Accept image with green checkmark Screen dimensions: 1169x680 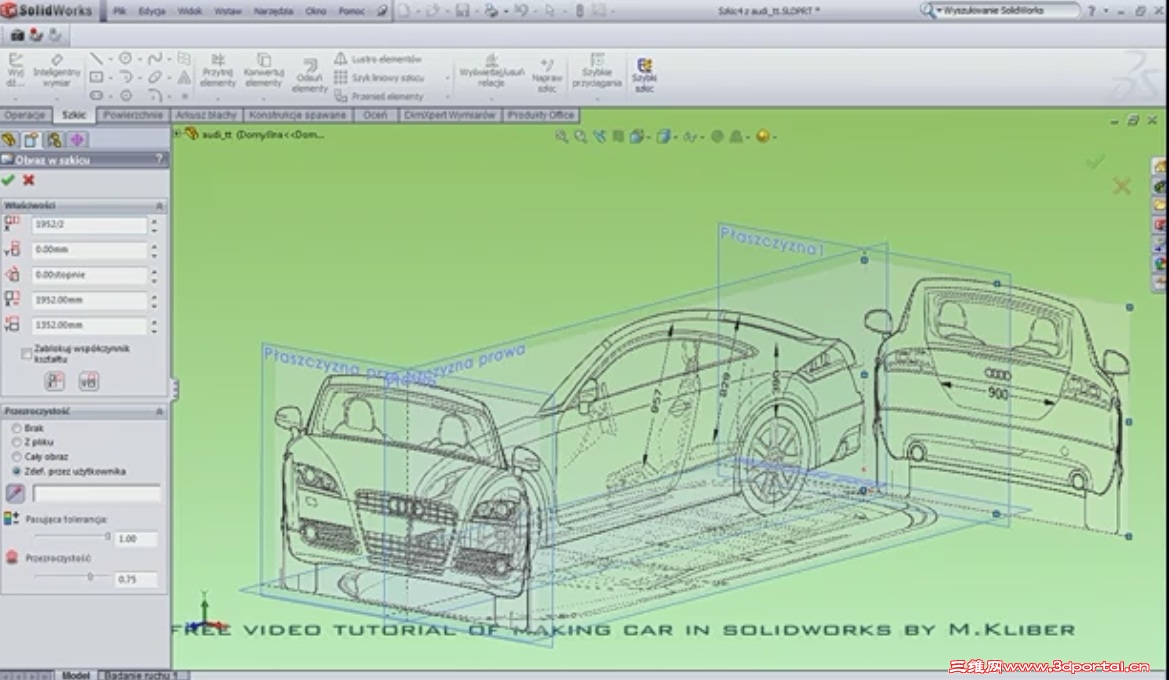click(8, 180)
